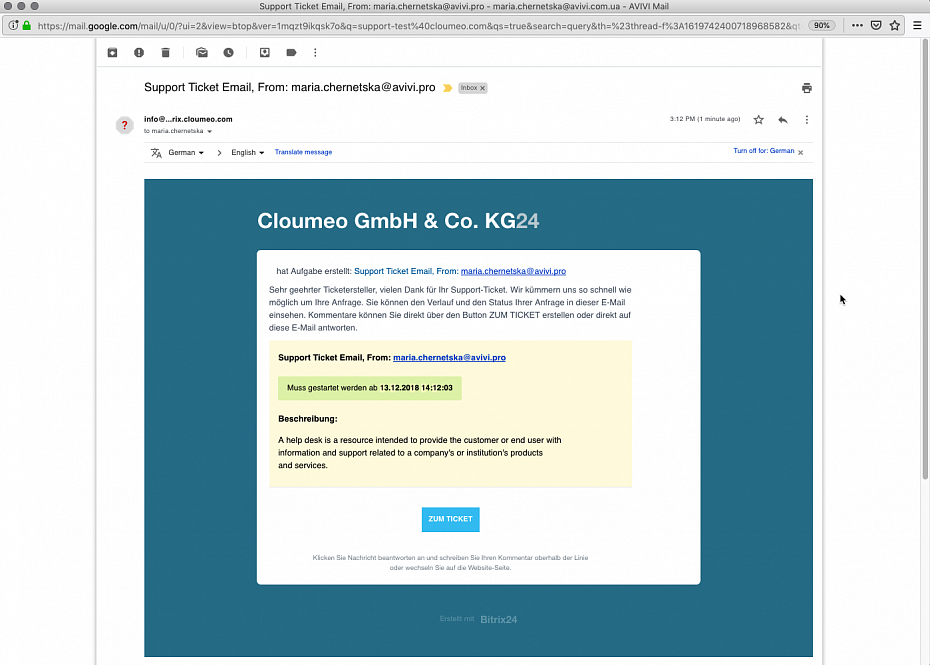Remove the Inbox label with its x
Screen dimensions: 930x665
point(483,88)
